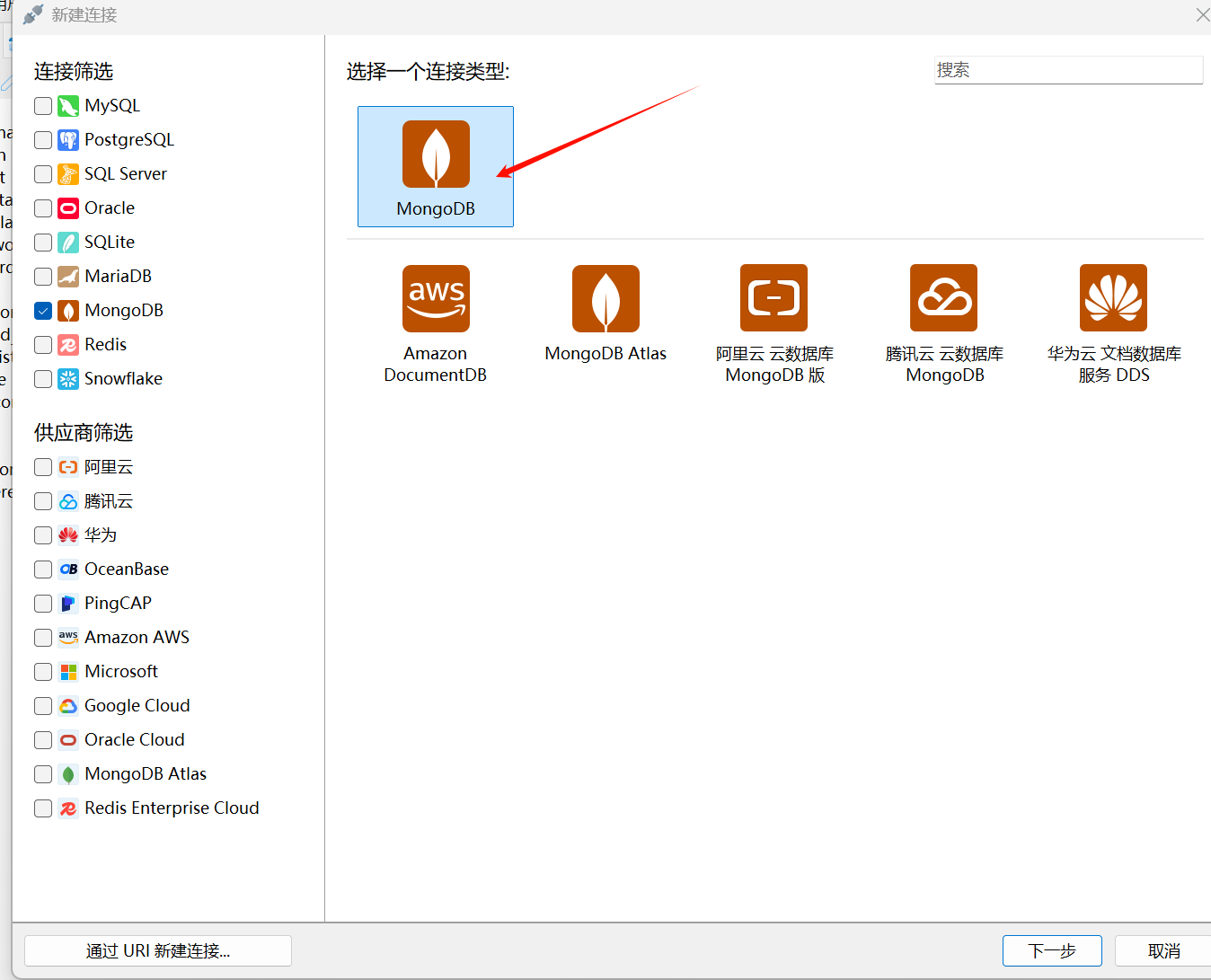Image resolution: width=1211 pixels, height=980 pixels.
Task: Tick the PostgreSQL filter checkbox
Action: [43, 140]
